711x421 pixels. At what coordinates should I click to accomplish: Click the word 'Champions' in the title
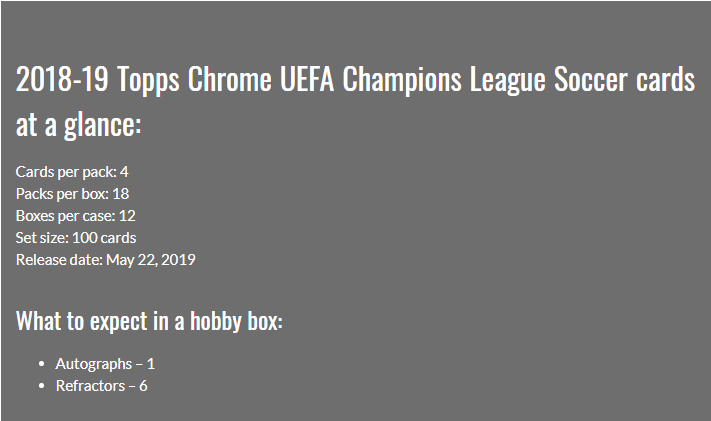tap(402, 80)
